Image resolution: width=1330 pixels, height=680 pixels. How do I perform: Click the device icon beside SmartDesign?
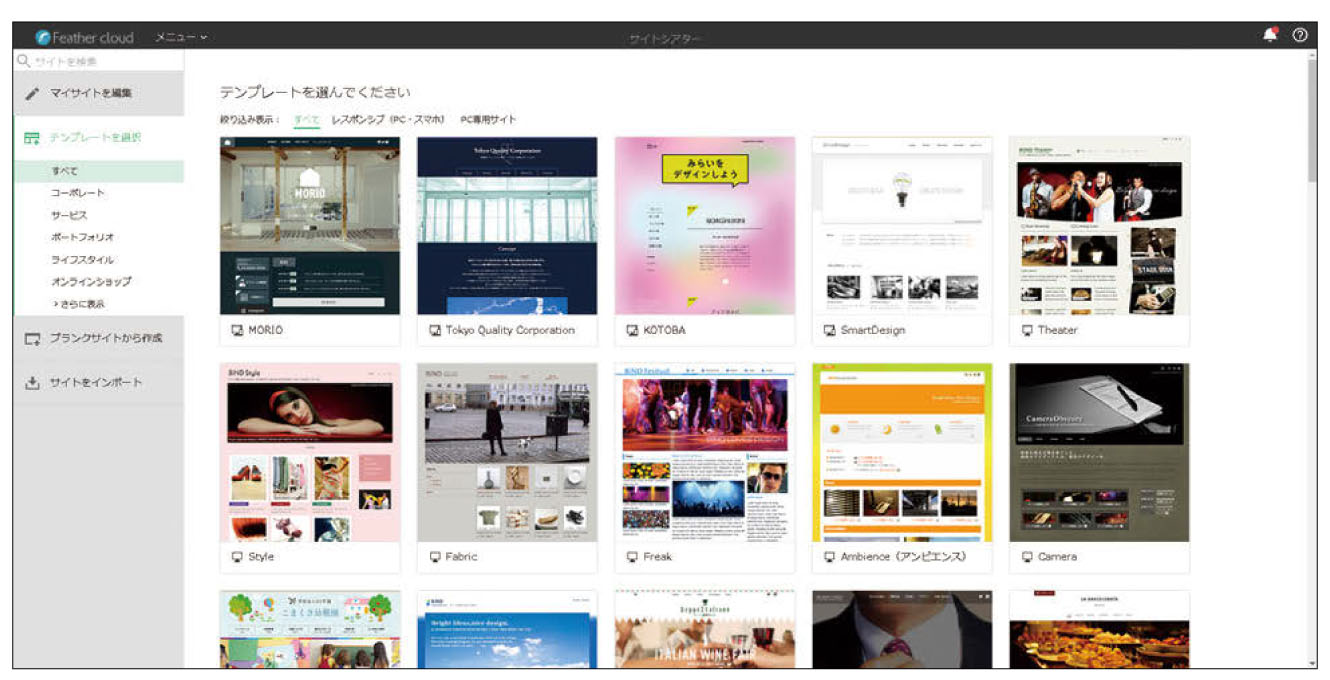pos(830,330)
